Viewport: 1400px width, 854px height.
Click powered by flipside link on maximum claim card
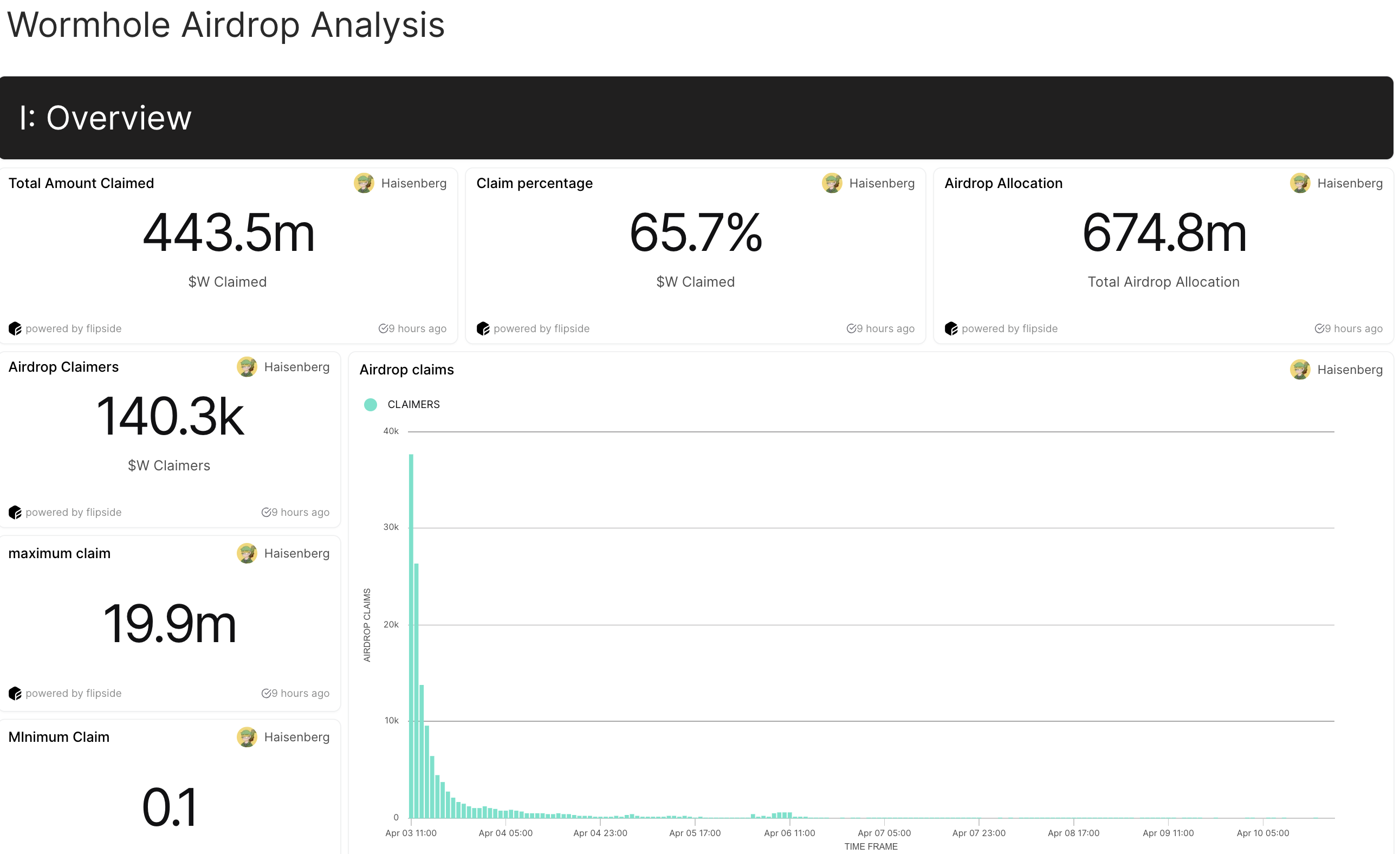point(73,693)
